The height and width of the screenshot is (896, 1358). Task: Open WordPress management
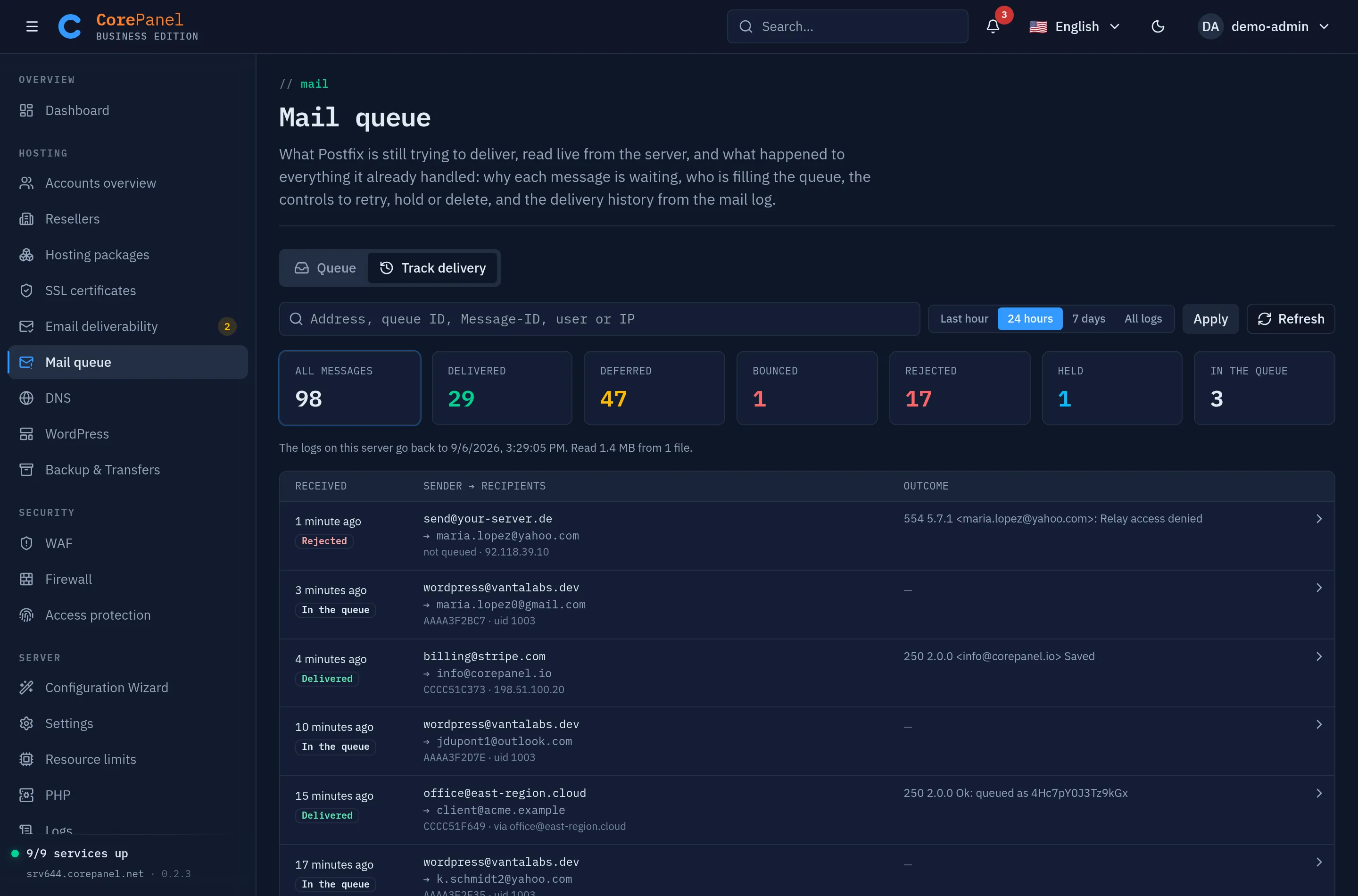pyautogui.click(x=128, y=434)
